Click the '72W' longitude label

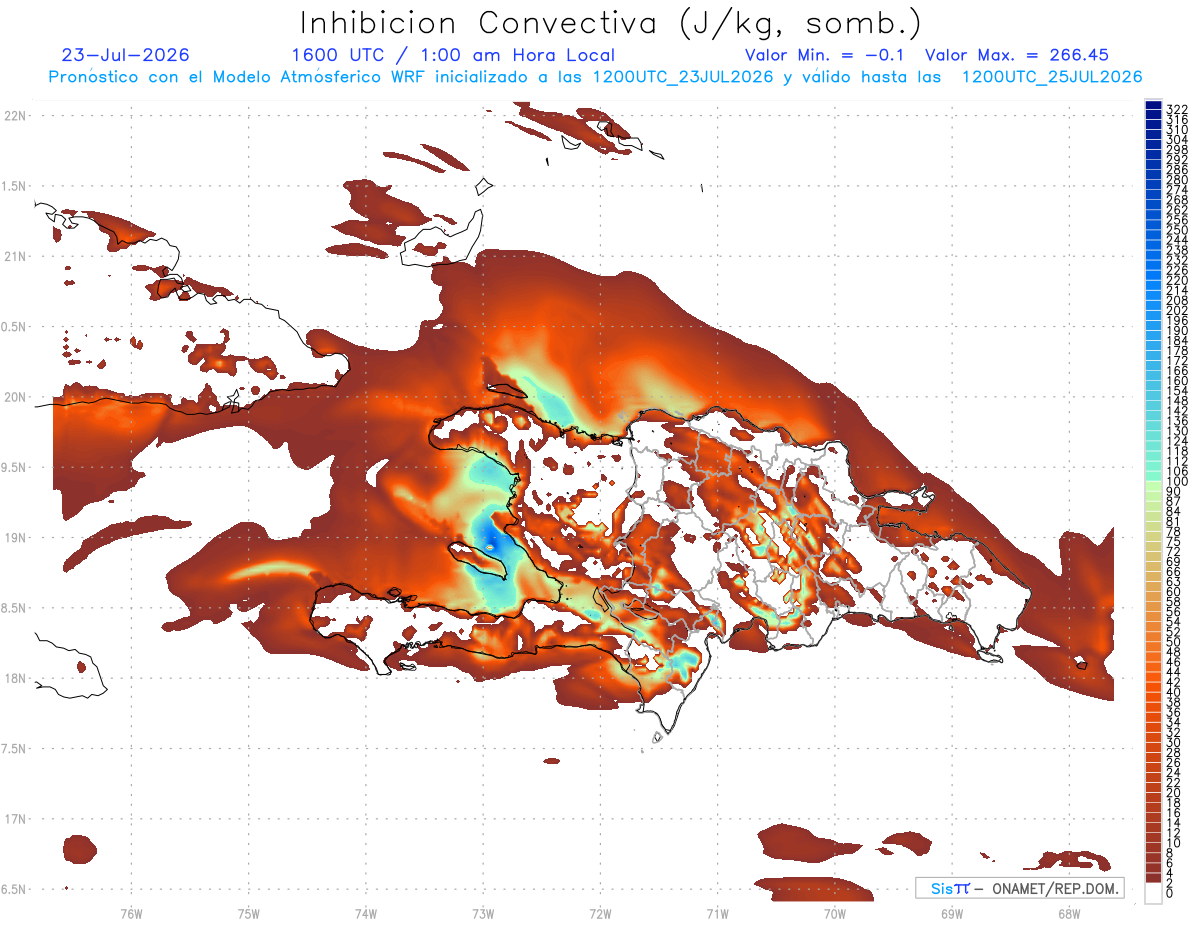(600, 914)
